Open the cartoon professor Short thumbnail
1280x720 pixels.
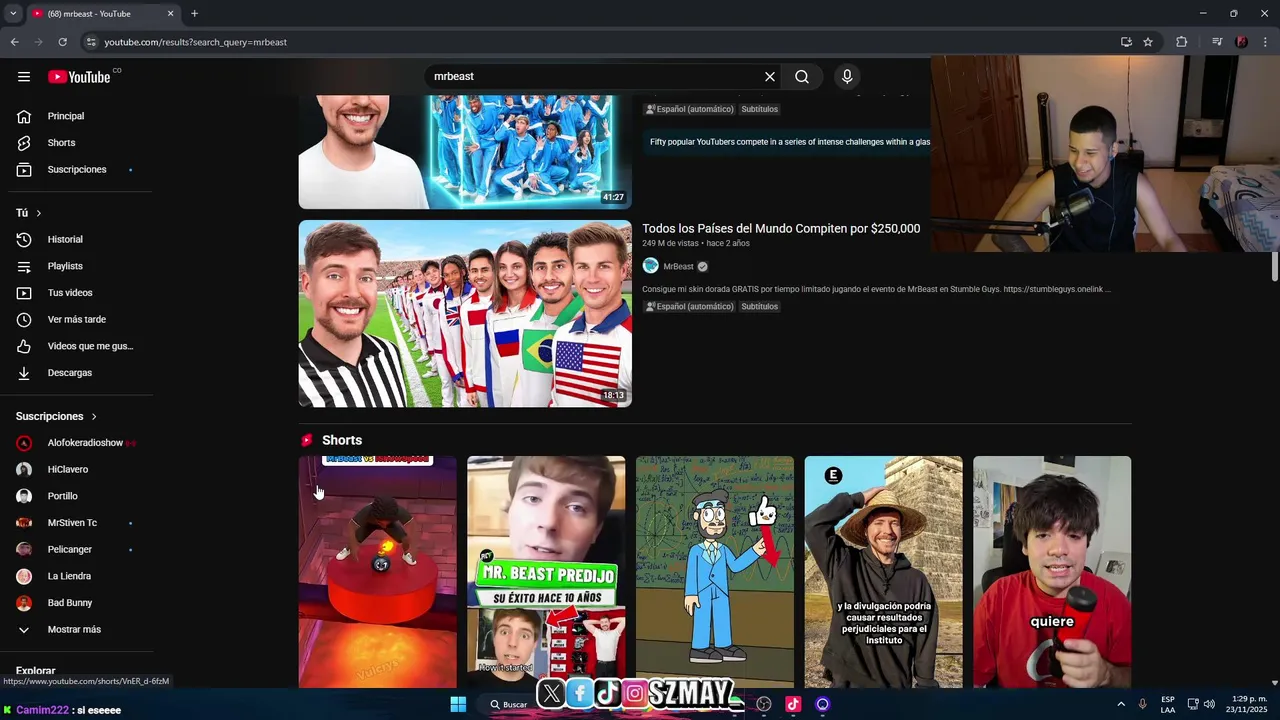pyautogui.click(x=715, y=572)
